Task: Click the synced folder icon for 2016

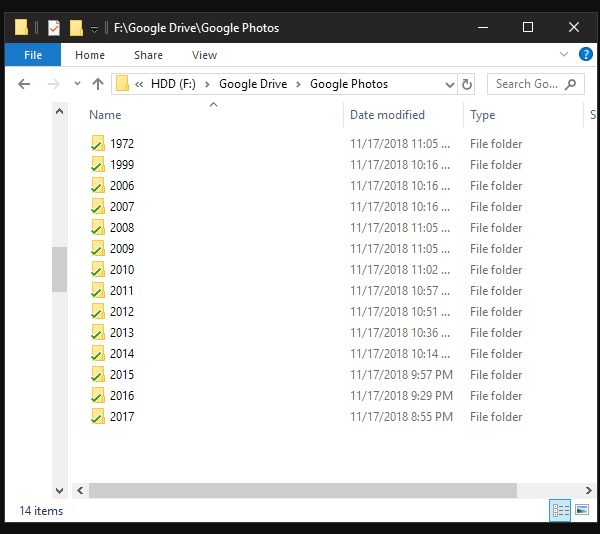Action: [98, 396]
